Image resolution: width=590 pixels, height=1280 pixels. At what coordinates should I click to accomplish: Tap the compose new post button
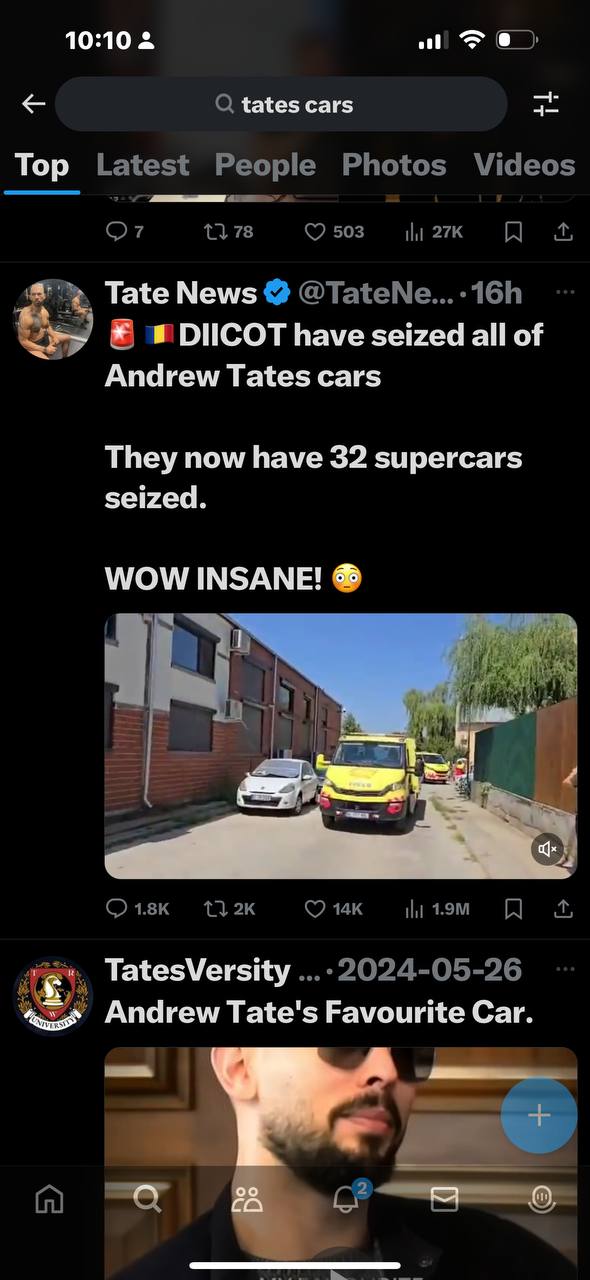point(539,1115)
